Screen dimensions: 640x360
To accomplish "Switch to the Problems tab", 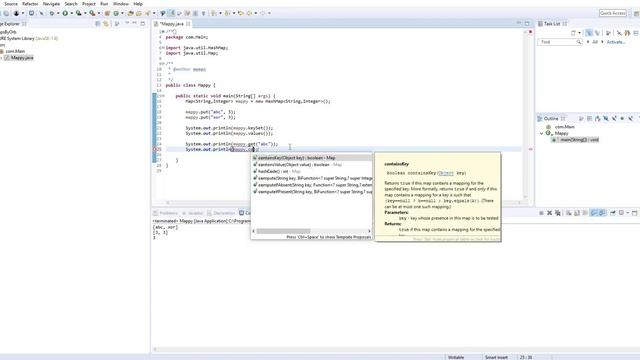I will coord(166,213).
